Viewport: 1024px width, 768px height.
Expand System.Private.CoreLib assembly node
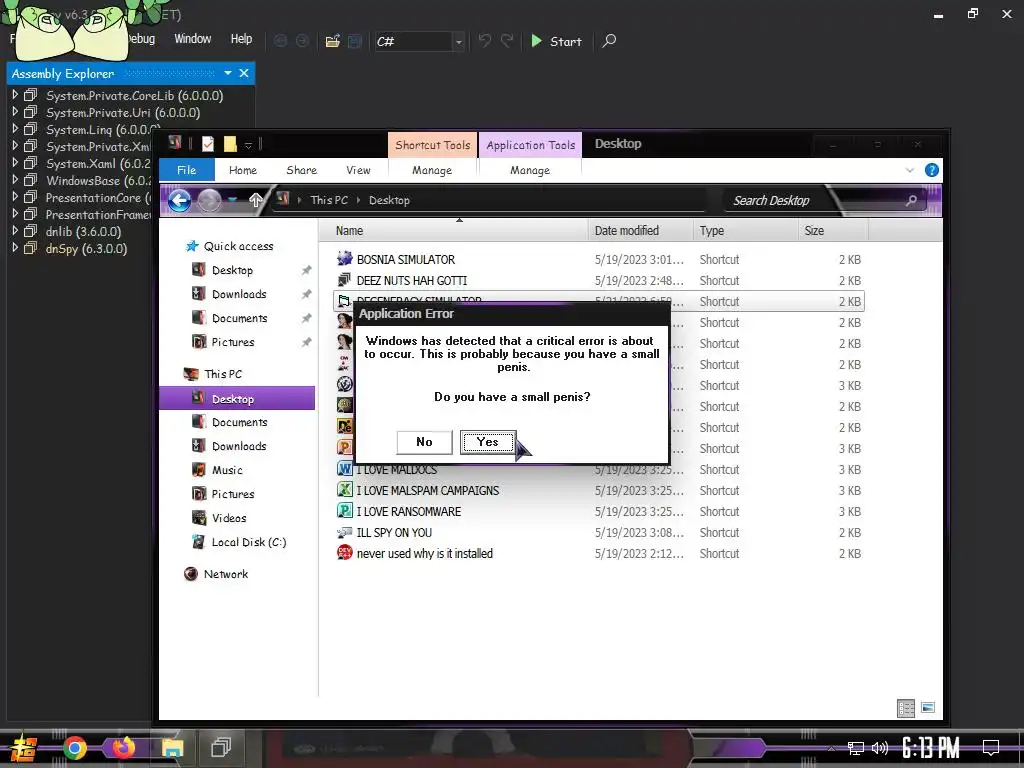pyautogui.click(x=15, y=95)
